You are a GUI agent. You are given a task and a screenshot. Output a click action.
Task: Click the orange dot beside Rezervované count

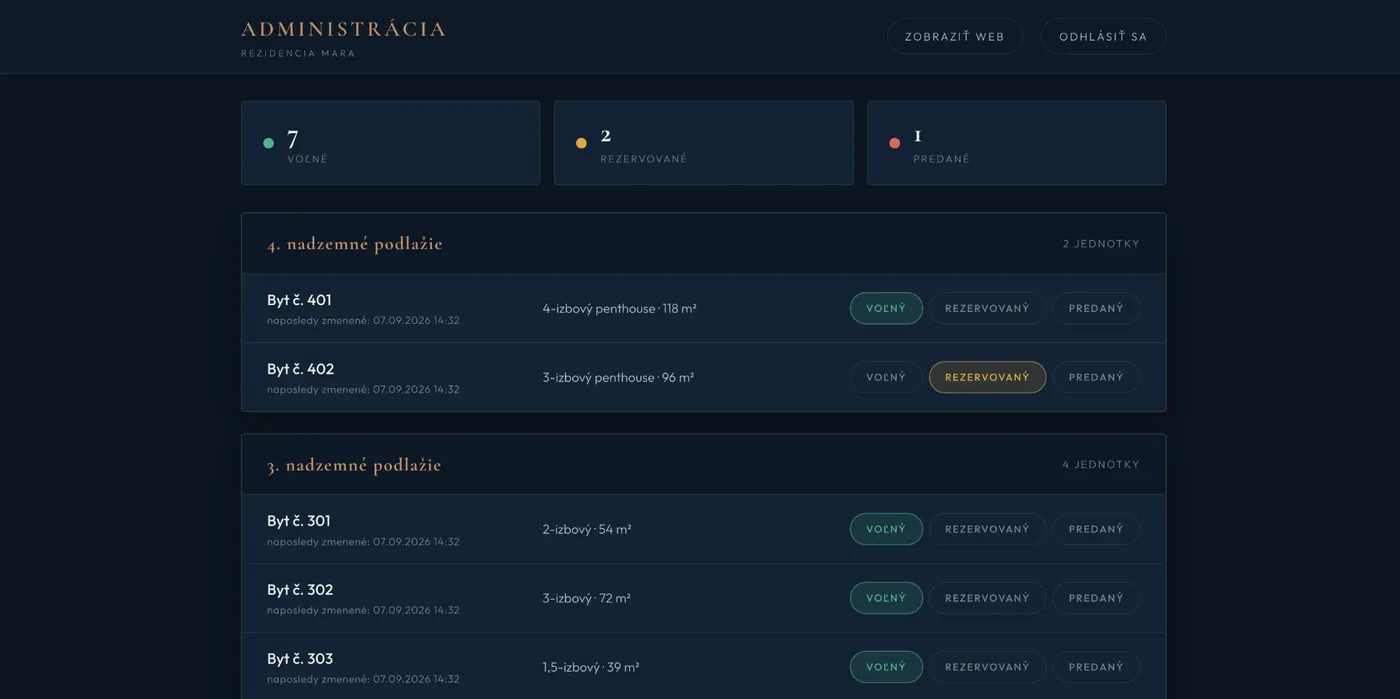coord(581,143)
